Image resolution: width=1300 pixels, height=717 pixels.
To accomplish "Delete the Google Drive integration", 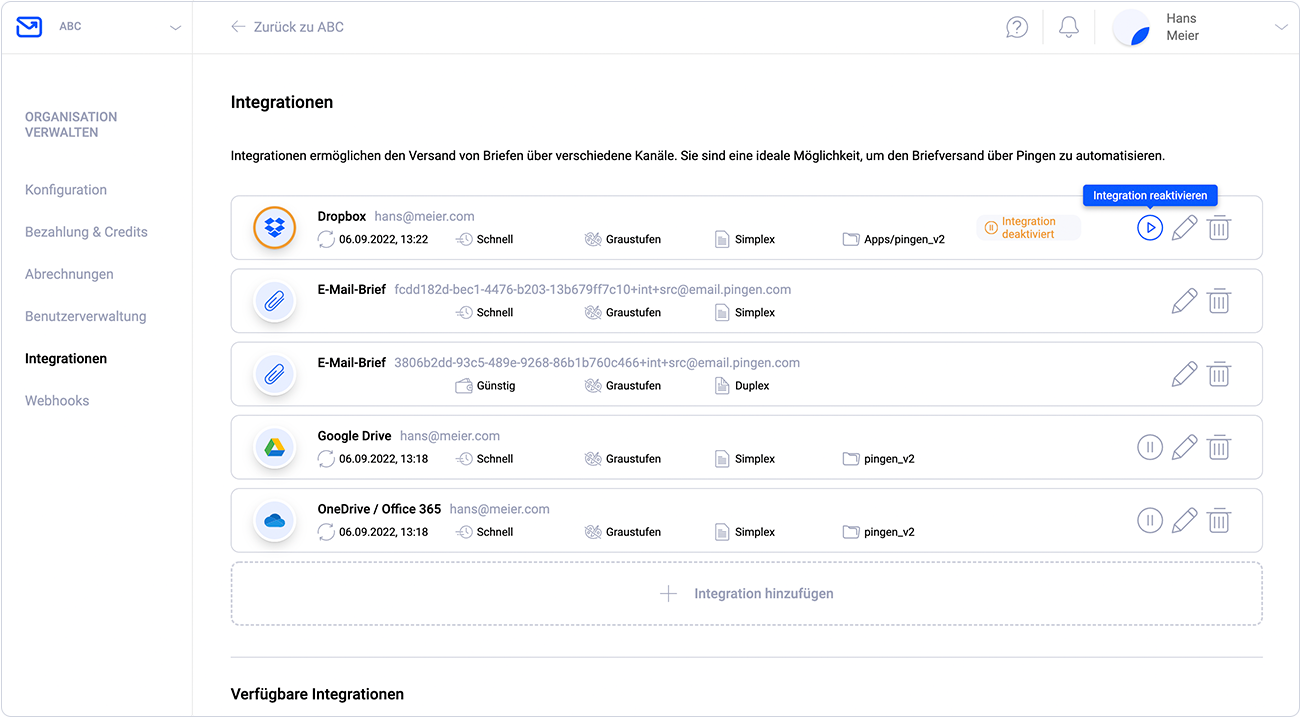I will coord(1218,447).
